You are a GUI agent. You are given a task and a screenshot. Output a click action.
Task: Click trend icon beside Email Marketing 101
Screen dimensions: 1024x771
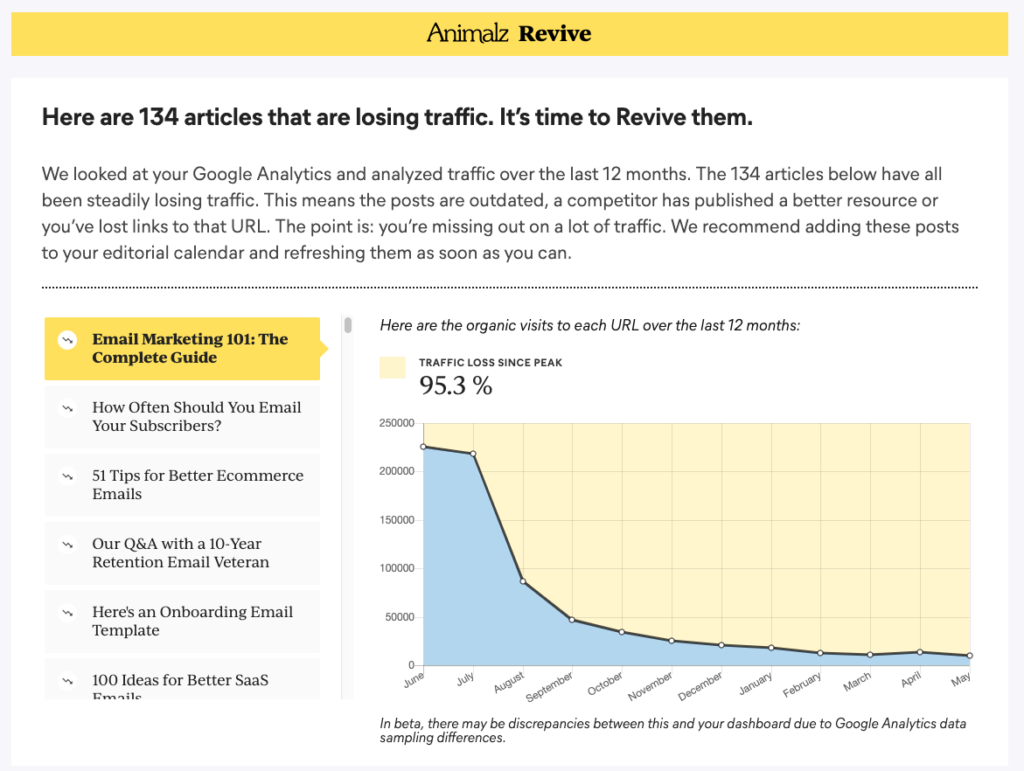(x=67, y=340)
